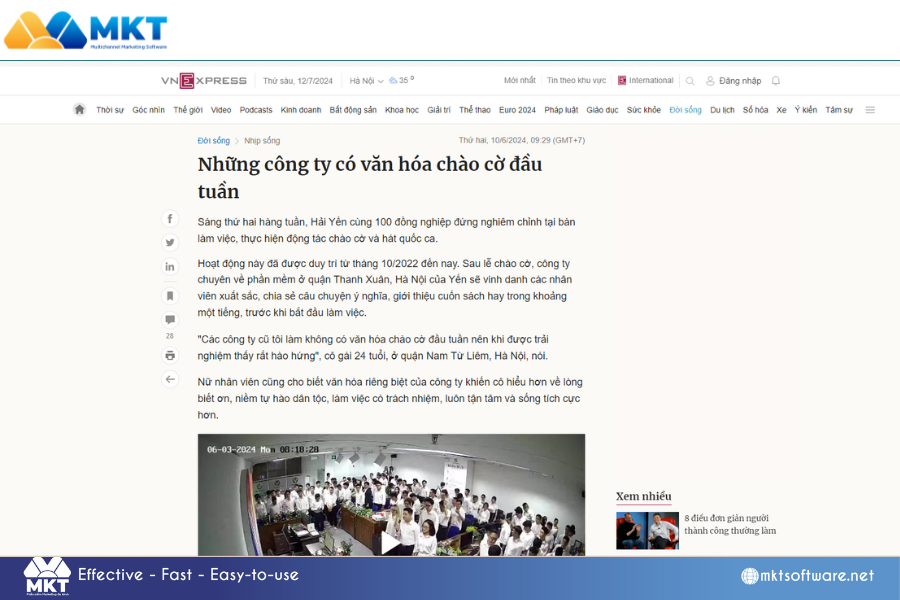Screen dimensions: 900x600
Task: Share article on Twitter
Action: [x=170, y=242]
